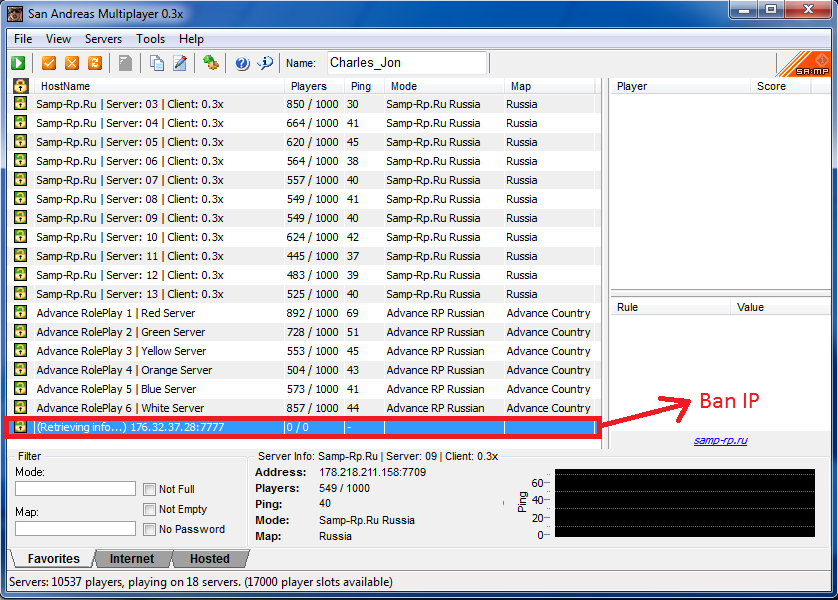Select Samp-Rp.Ru Server: 08 row

click(302, 199)
